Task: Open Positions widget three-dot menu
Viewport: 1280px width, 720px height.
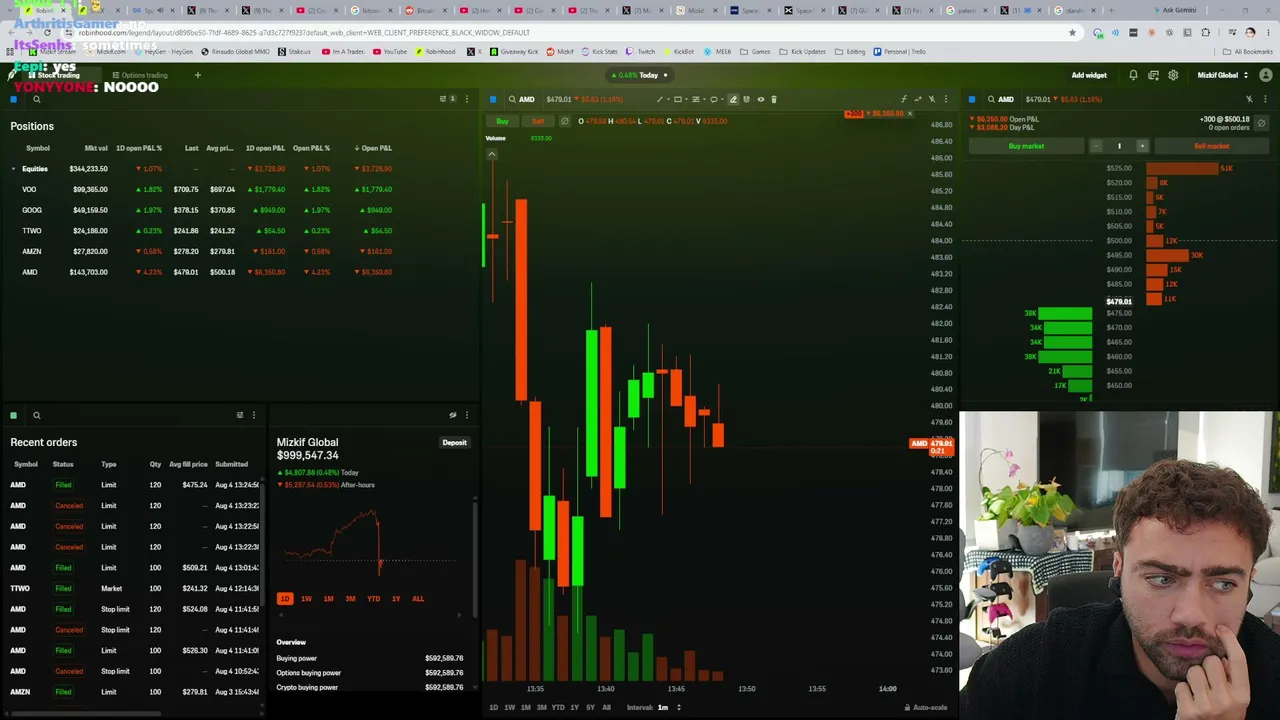Action: point(466,99)
